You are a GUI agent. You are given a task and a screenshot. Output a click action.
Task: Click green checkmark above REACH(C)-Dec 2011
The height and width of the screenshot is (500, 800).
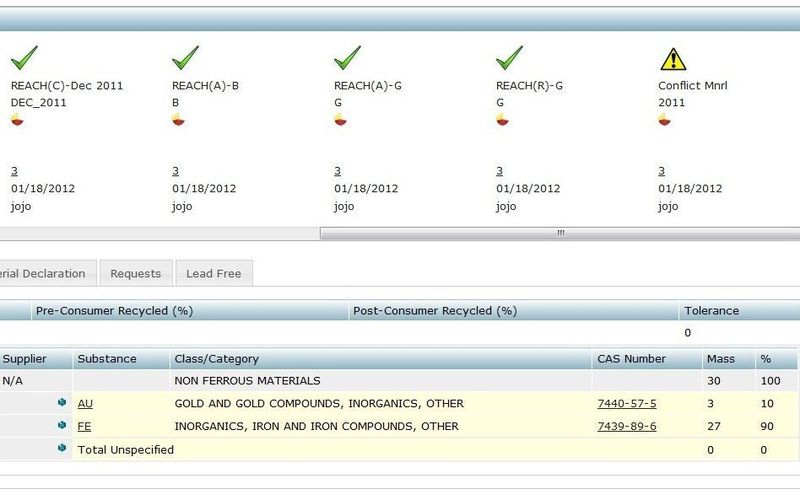tap(24, 58)
